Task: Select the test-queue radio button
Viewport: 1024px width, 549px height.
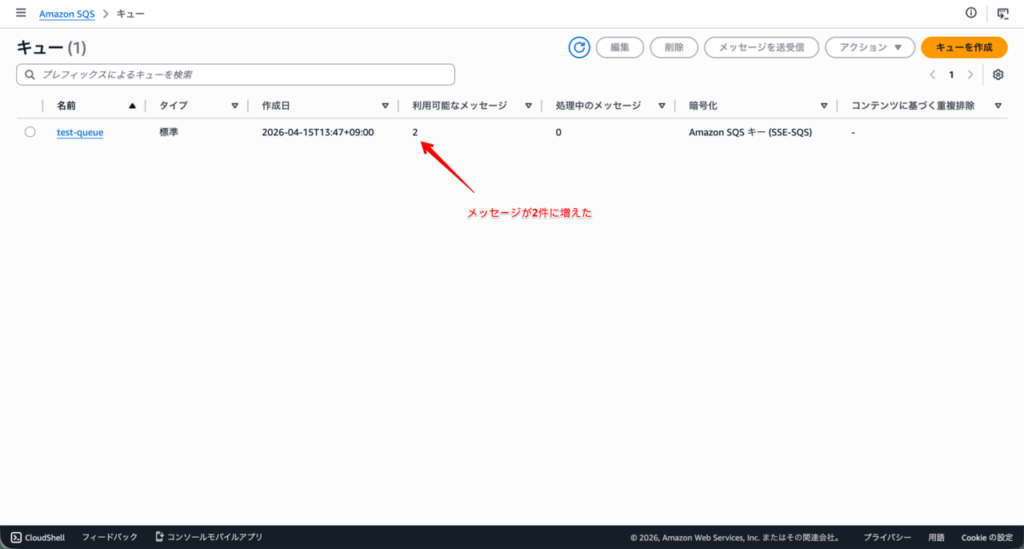Action: point(30,132)
